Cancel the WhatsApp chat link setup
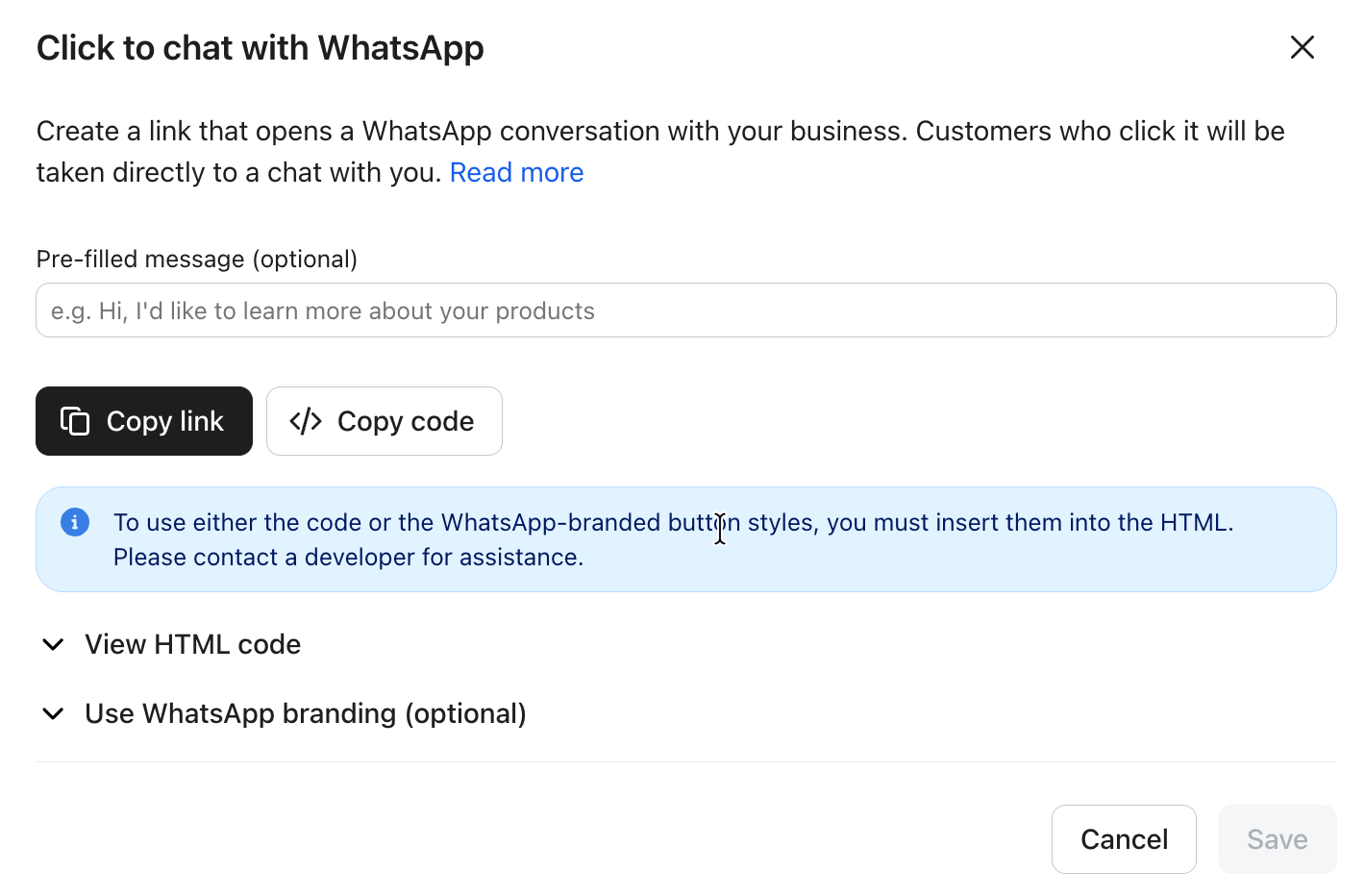This screenshot has height=896, width=1365. 1124,838
